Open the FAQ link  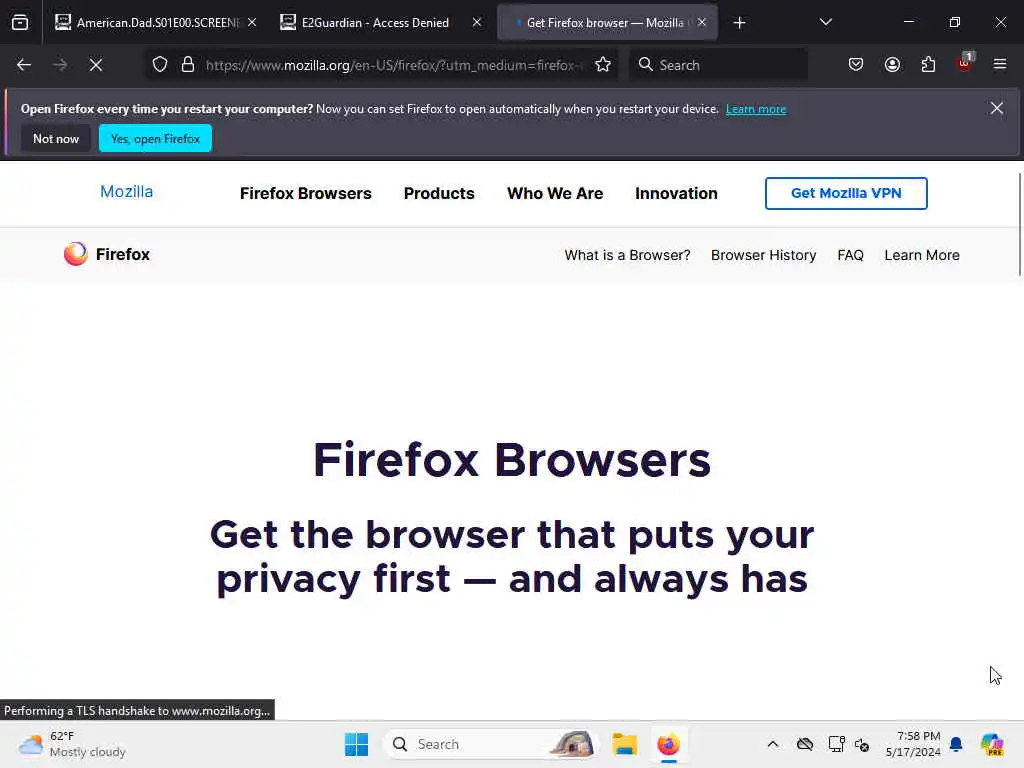[x=850, y=255]
